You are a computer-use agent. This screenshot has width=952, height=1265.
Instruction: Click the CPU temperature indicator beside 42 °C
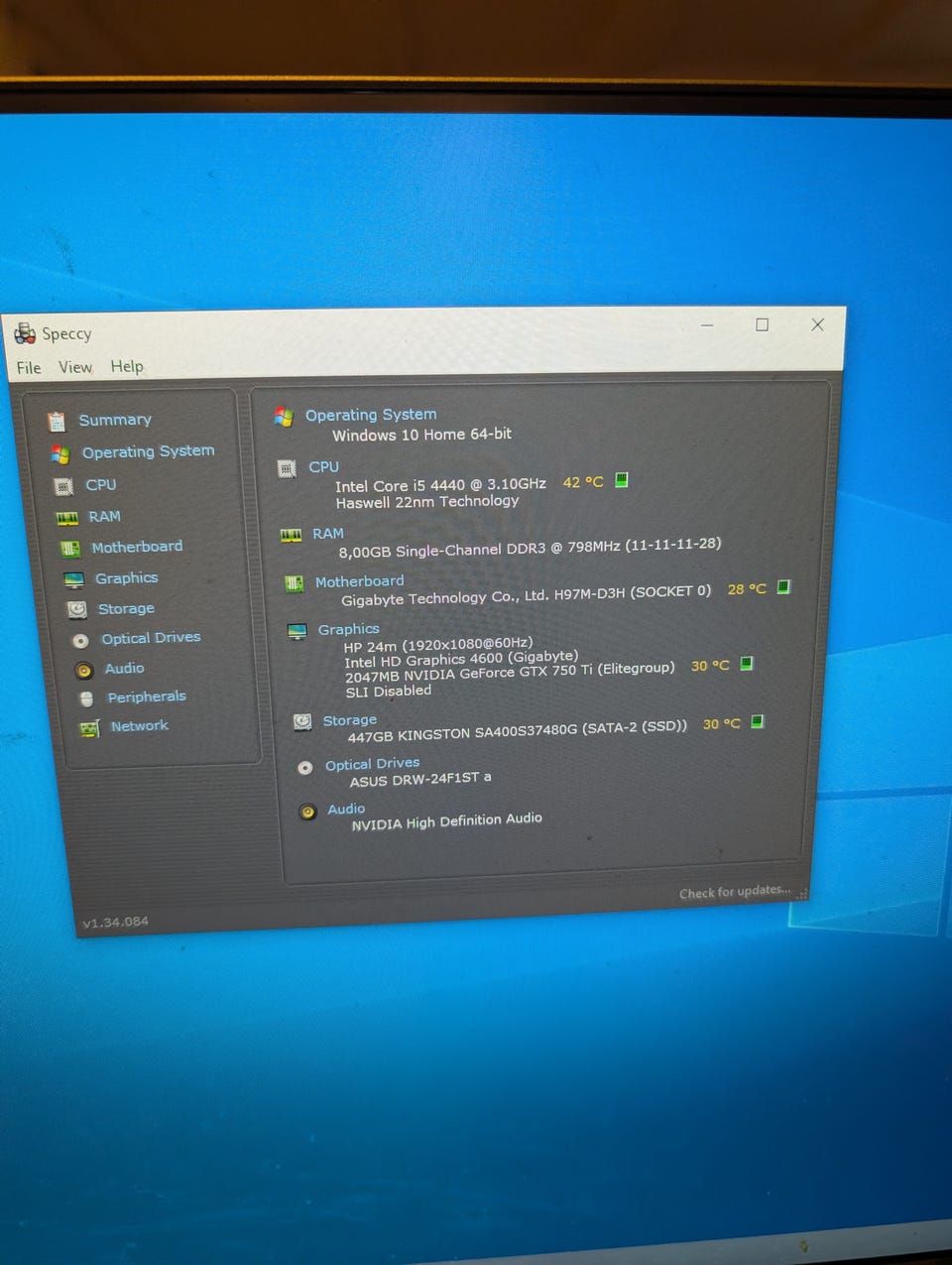pyautogui.click(x=622, y=480)
